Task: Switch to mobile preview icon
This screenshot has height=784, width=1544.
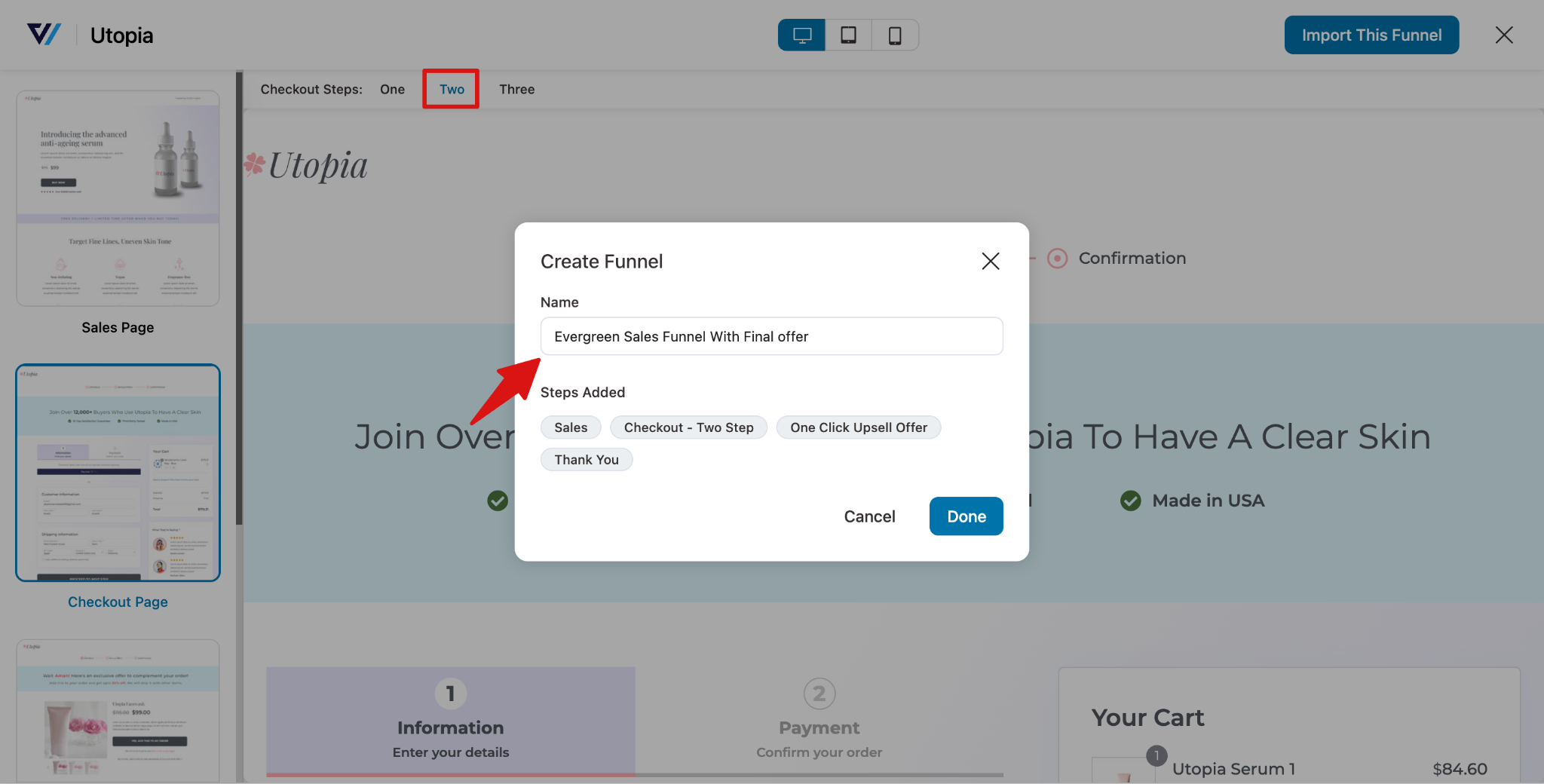Action: [895, 35]
